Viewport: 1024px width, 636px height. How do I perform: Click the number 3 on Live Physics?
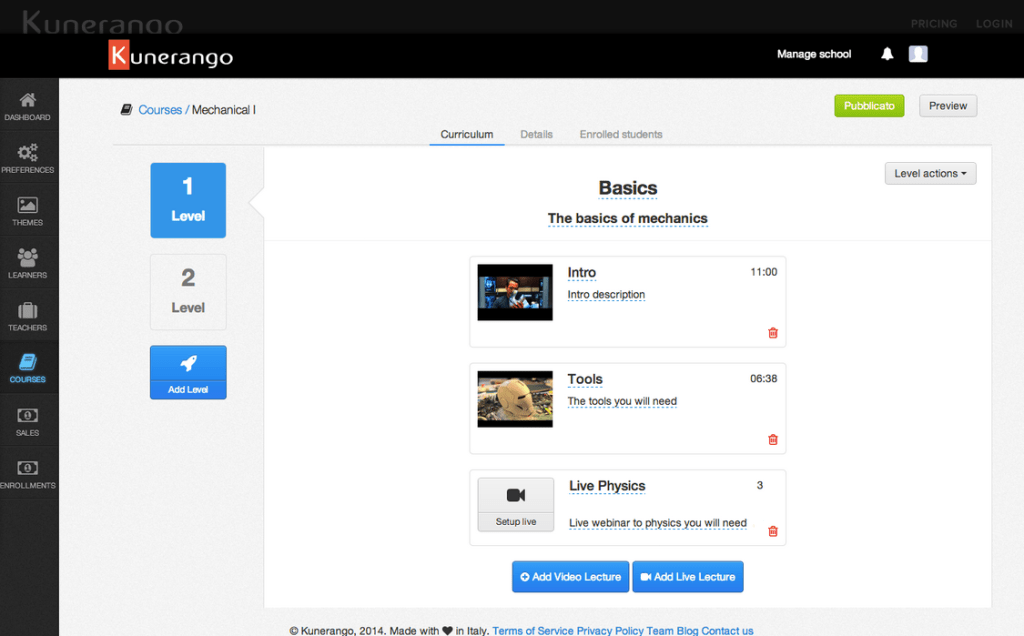click(760, 485)
